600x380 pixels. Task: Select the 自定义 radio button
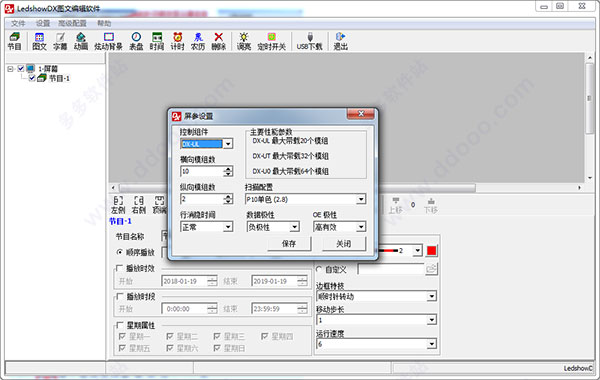(319, 269)
